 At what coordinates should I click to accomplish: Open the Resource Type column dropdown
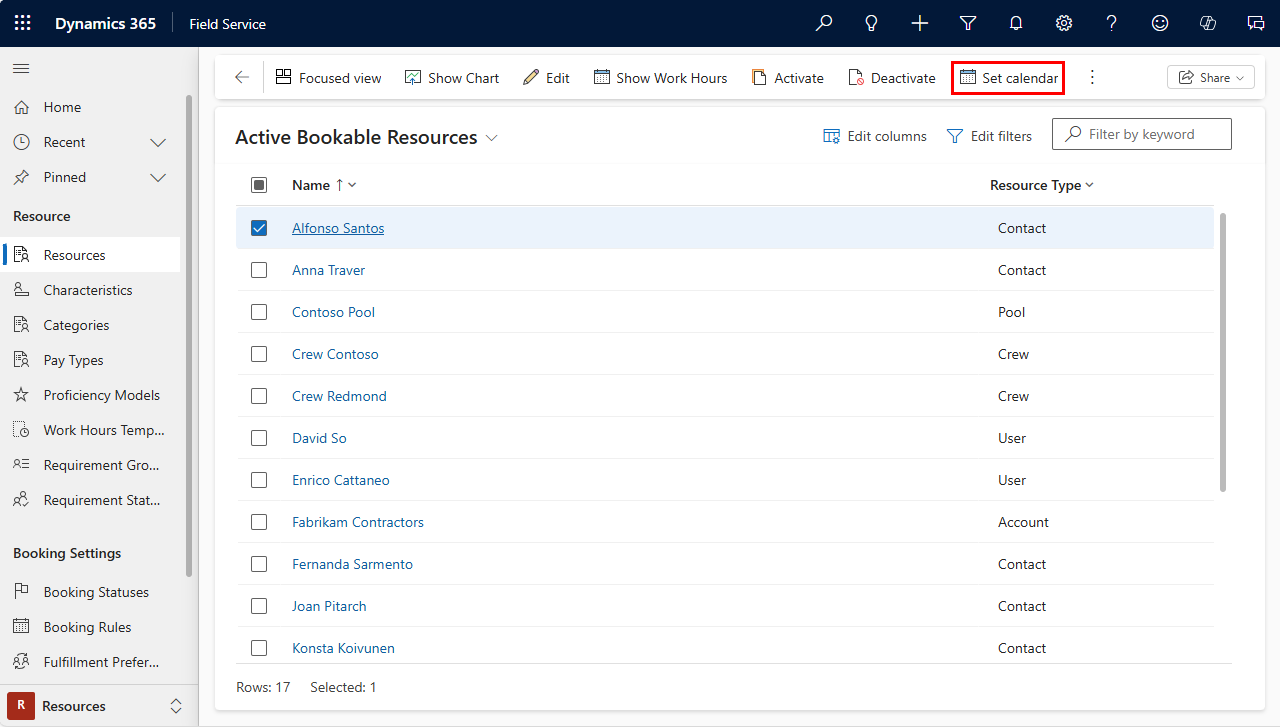point(1090,185)
